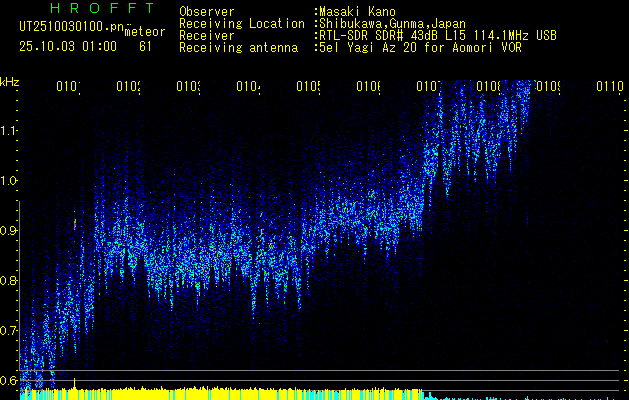Click the kHz axis unit label

(x=10, y=81)
